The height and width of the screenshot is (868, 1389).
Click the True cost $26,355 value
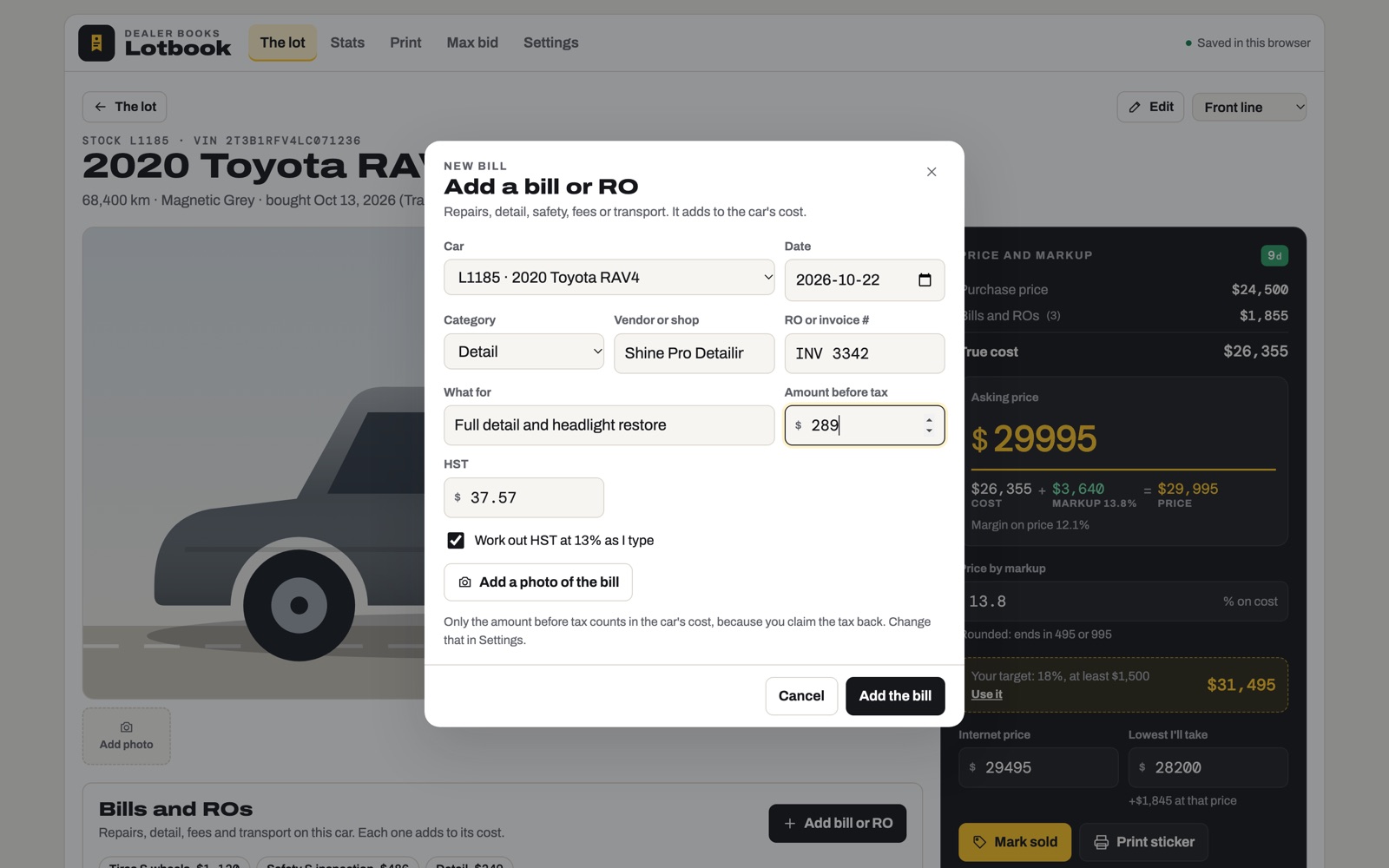pos(1255,352)
